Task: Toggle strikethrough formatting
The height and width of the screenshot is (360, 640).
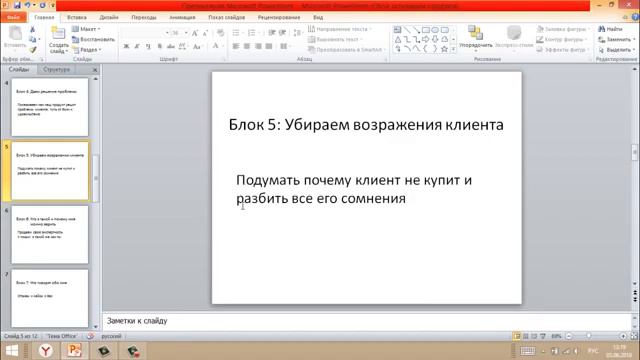Action: [x=171, y=46]
